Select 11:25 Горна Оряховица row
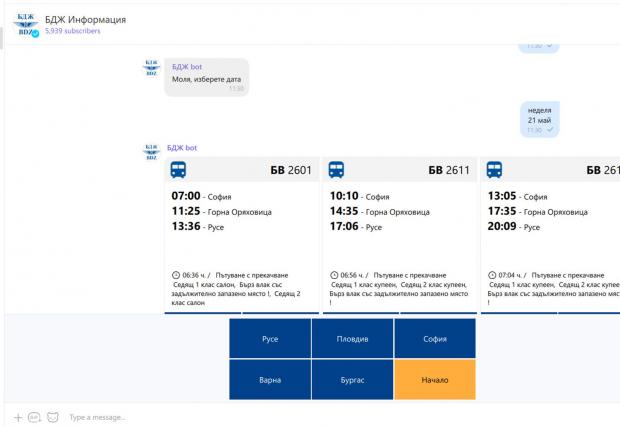The image size is (620, 427). (x=221, y=212)
